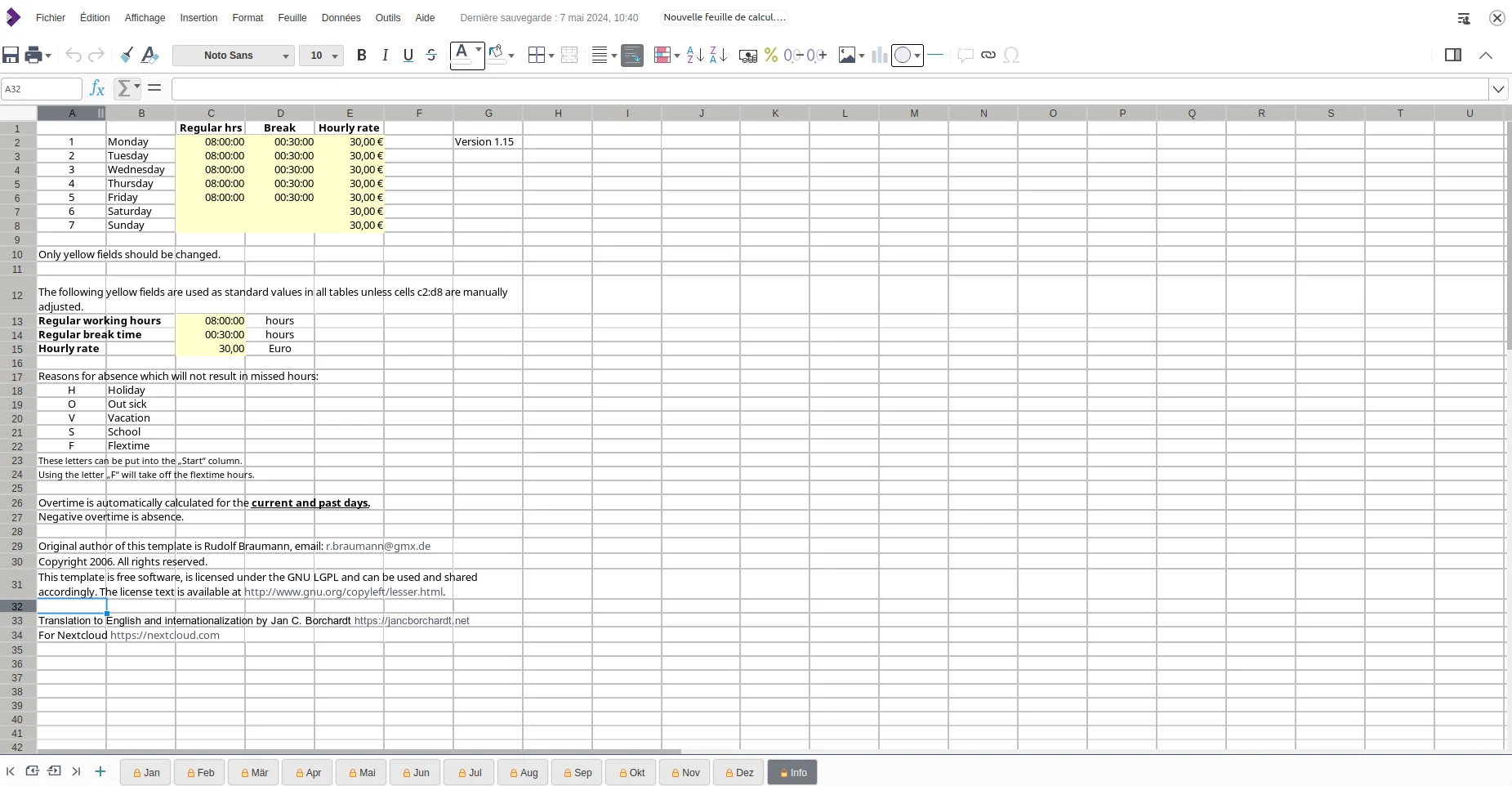Click the Save document icon
1512x786 pixels.
[11, 56]
